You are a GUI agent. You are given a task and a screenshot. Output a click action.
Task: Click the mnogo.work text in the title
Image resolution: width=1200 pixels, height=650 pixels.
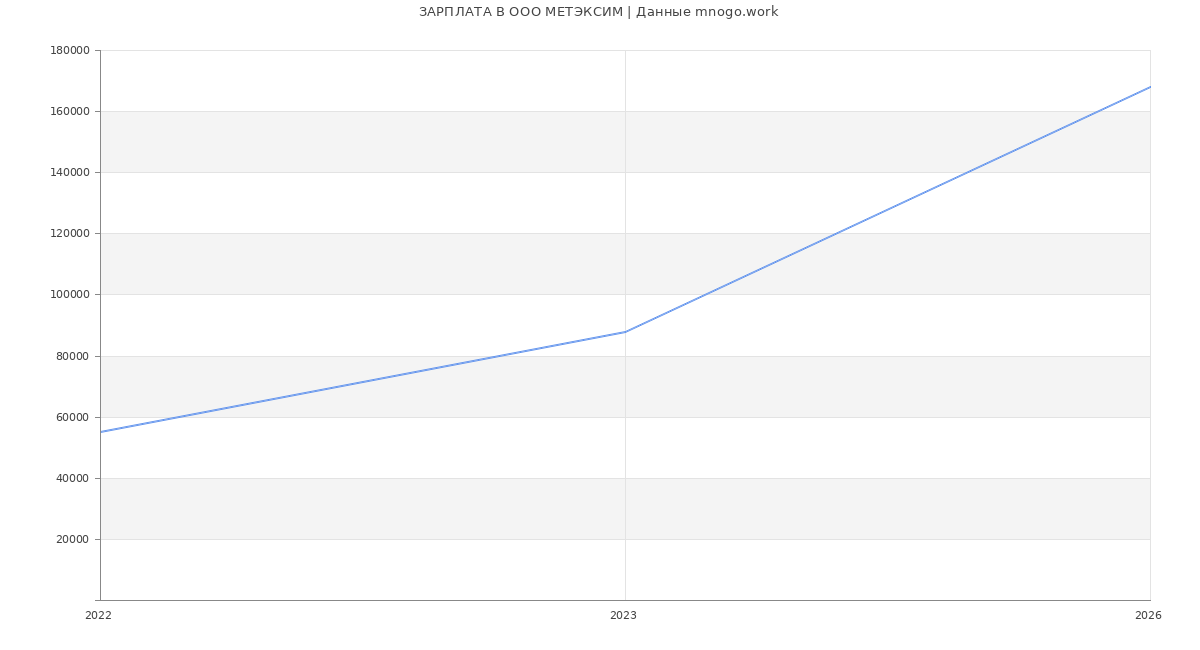(736, 12)
